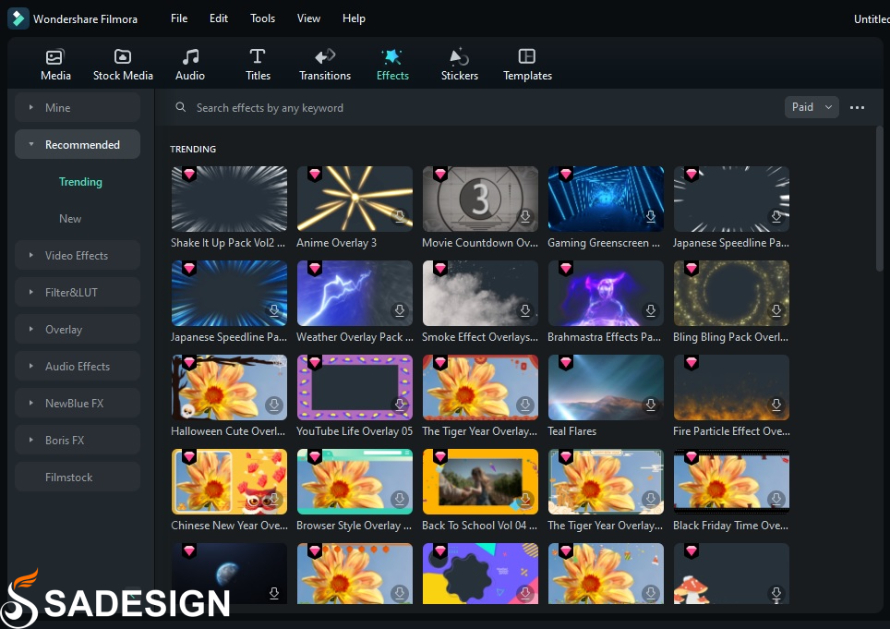Click the effects list vertical scrollbar
Image resolution: width=890 pixels, height=629 pixels.
879,199
